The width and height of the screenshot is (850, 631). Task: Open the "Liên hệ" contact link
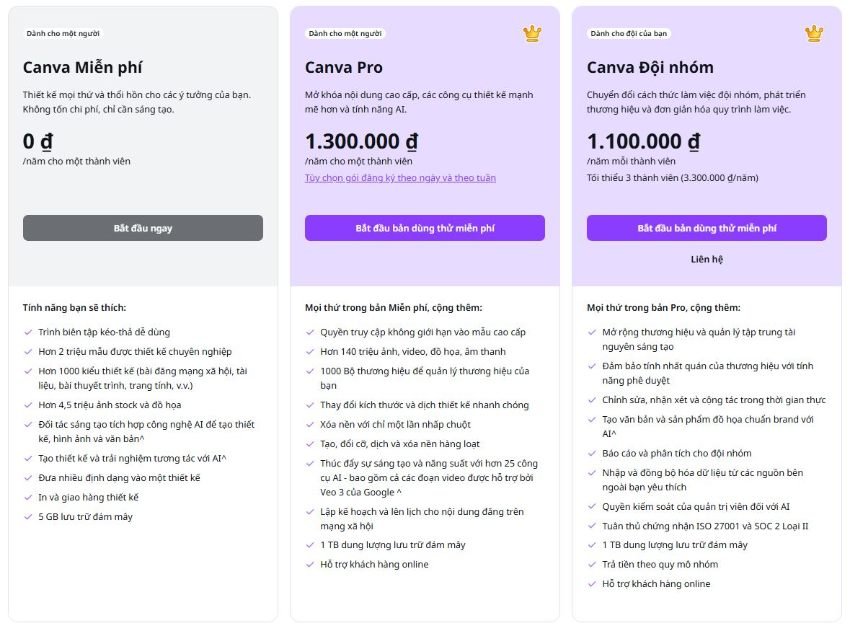[x=706, y=259]
